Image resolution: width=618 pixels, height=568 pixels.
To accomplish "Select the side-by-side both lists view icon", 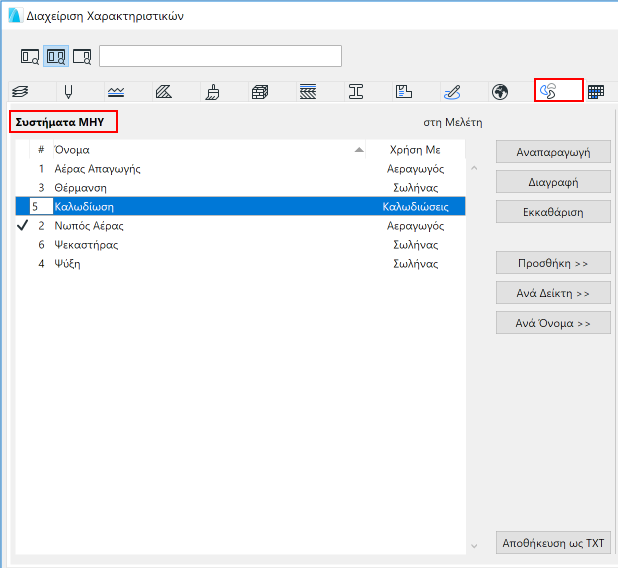I will coord(56,56).
